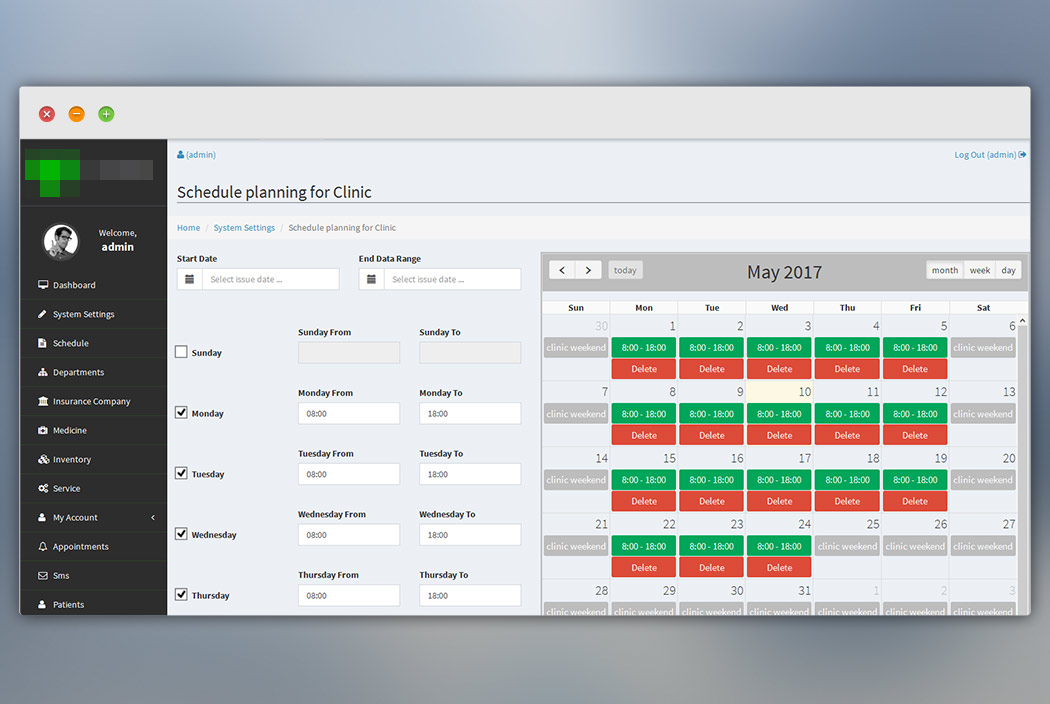This screenshot has width=1050, height=704.
Task: Open the Departments hierarchy icon
Action: (43, 372)
